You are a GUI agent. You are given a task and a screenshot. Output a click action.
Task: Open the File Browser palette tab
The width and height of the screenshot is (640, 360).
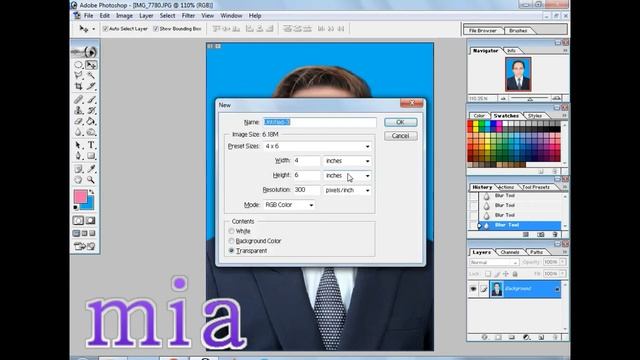click(x=482, y=31)
